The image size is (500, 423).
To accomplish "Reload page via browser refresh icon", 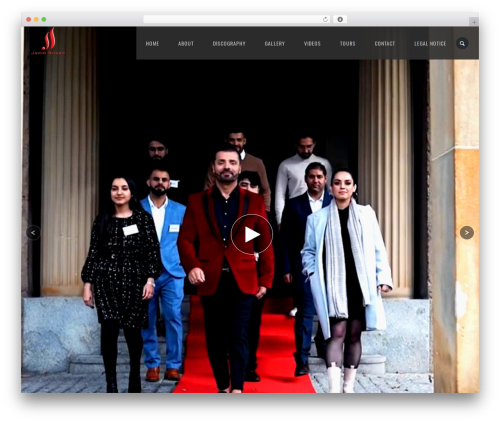I will click(325, 19).
